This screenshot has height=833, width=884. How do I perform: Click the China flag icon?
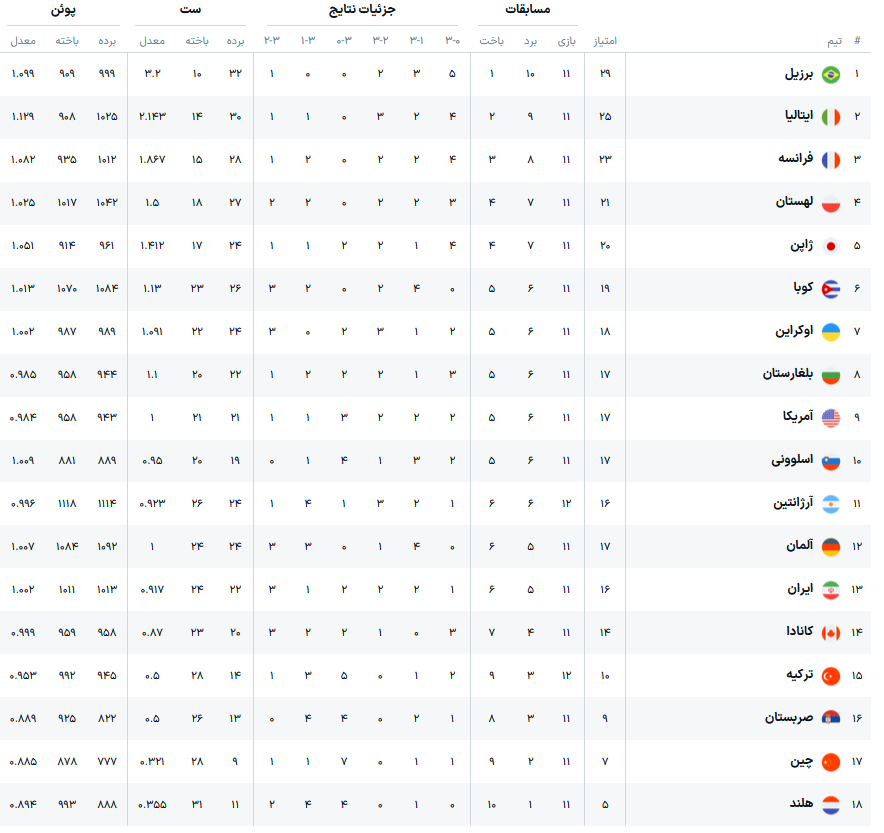click(830, 762)
